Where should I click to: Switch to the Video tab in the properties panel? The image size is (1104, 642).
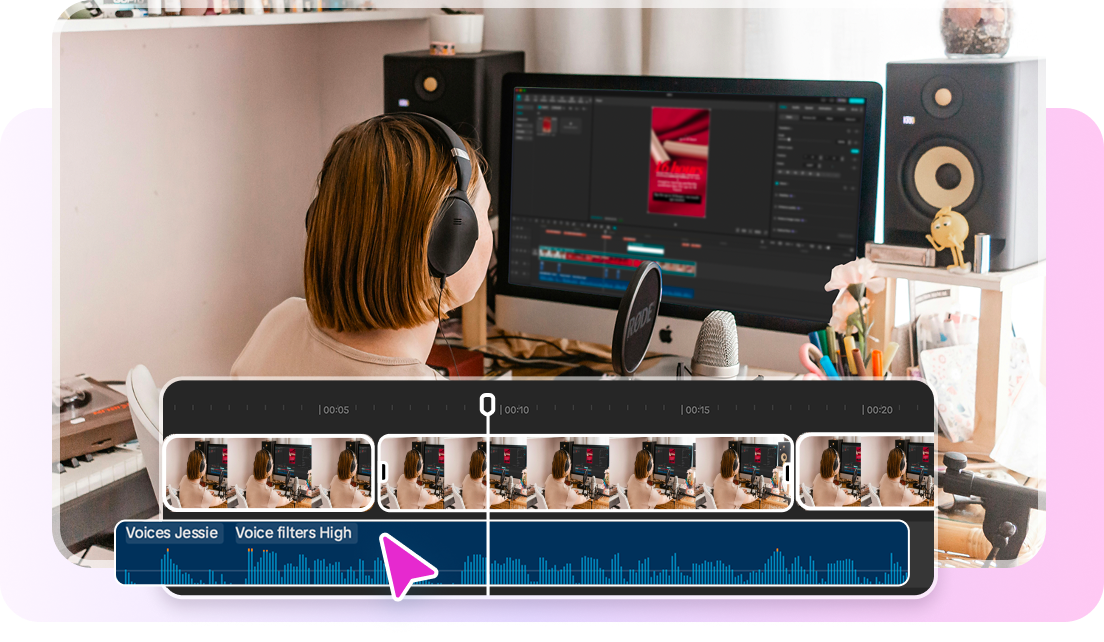pyautogui.click(x=784, y=108)
